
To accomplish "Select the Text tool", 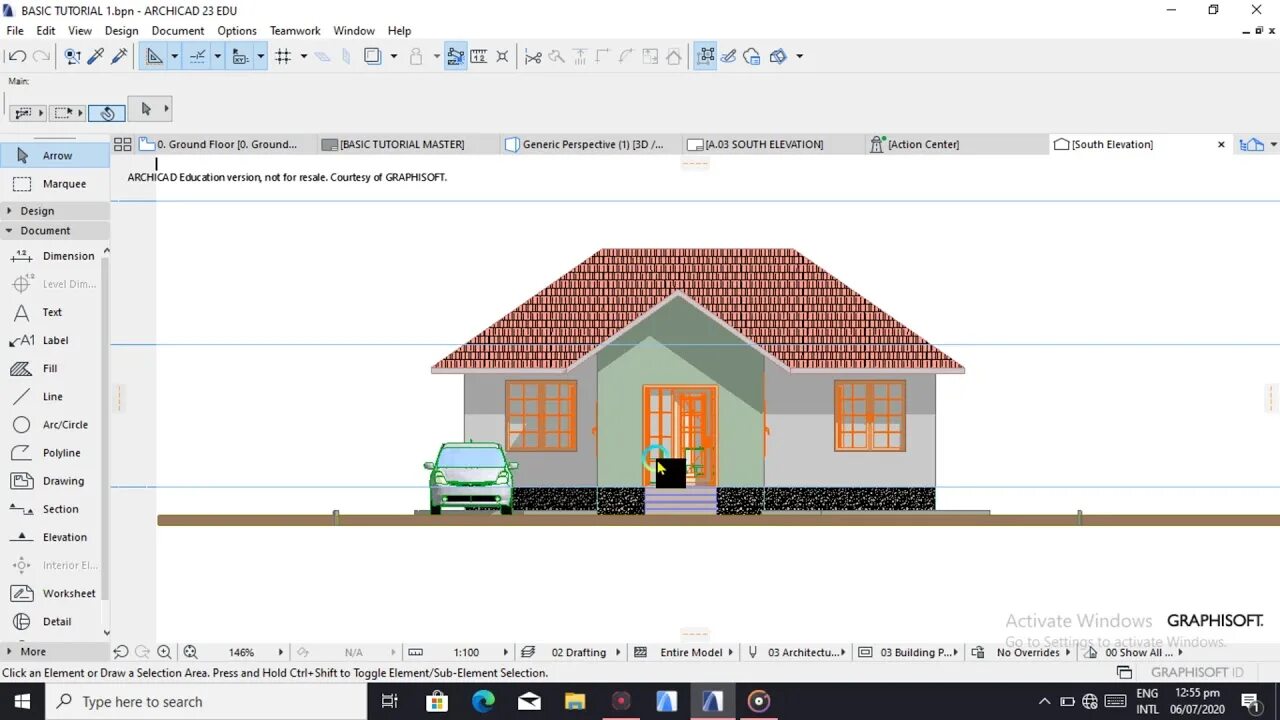I will [52, 312].
